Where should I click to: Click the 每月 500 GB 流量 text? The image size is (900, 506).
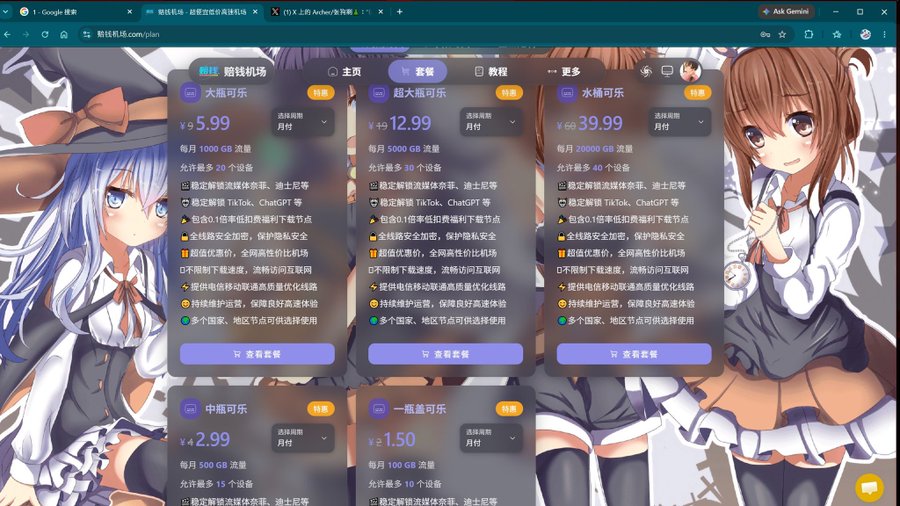coord(213,465)
